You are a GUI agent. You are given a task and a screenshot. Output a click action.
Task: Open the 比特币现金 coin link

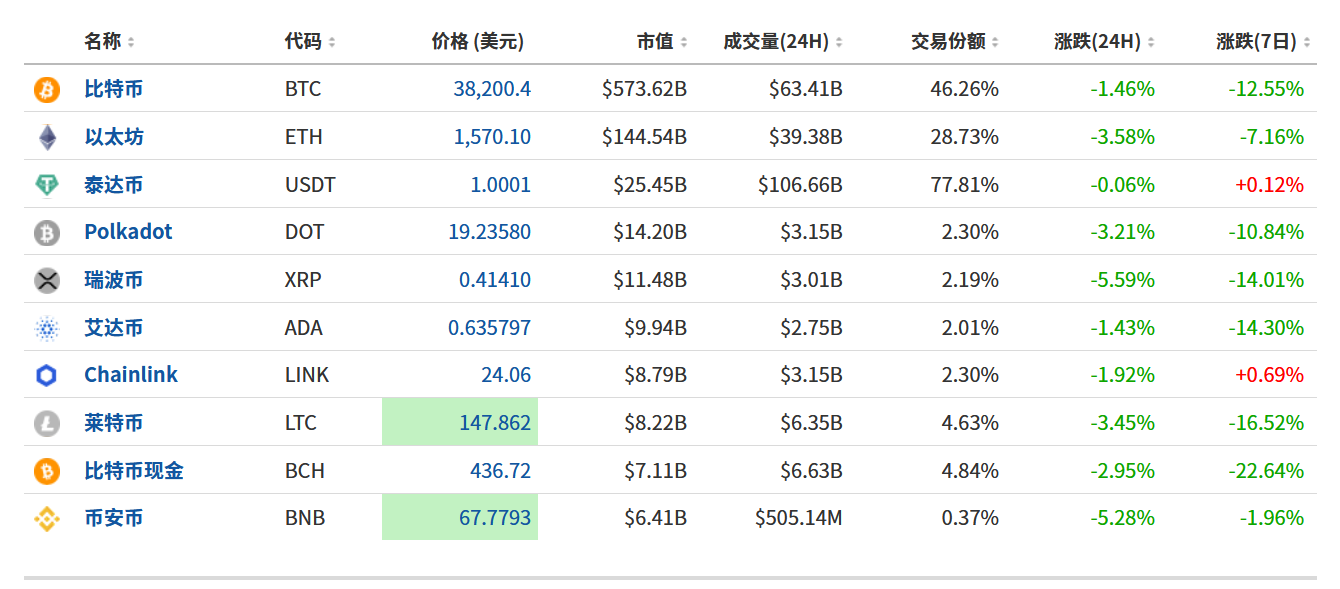pos(134,471)
